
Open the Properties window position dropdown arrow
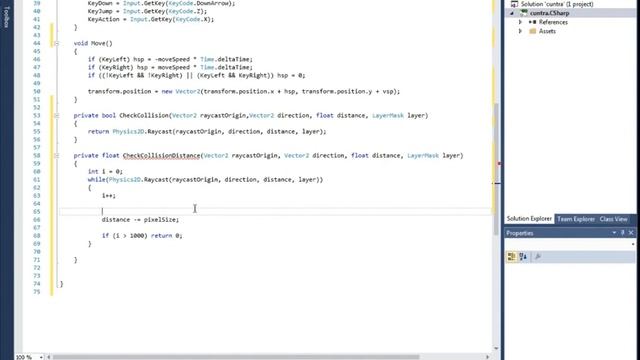(x=614, y=233)
